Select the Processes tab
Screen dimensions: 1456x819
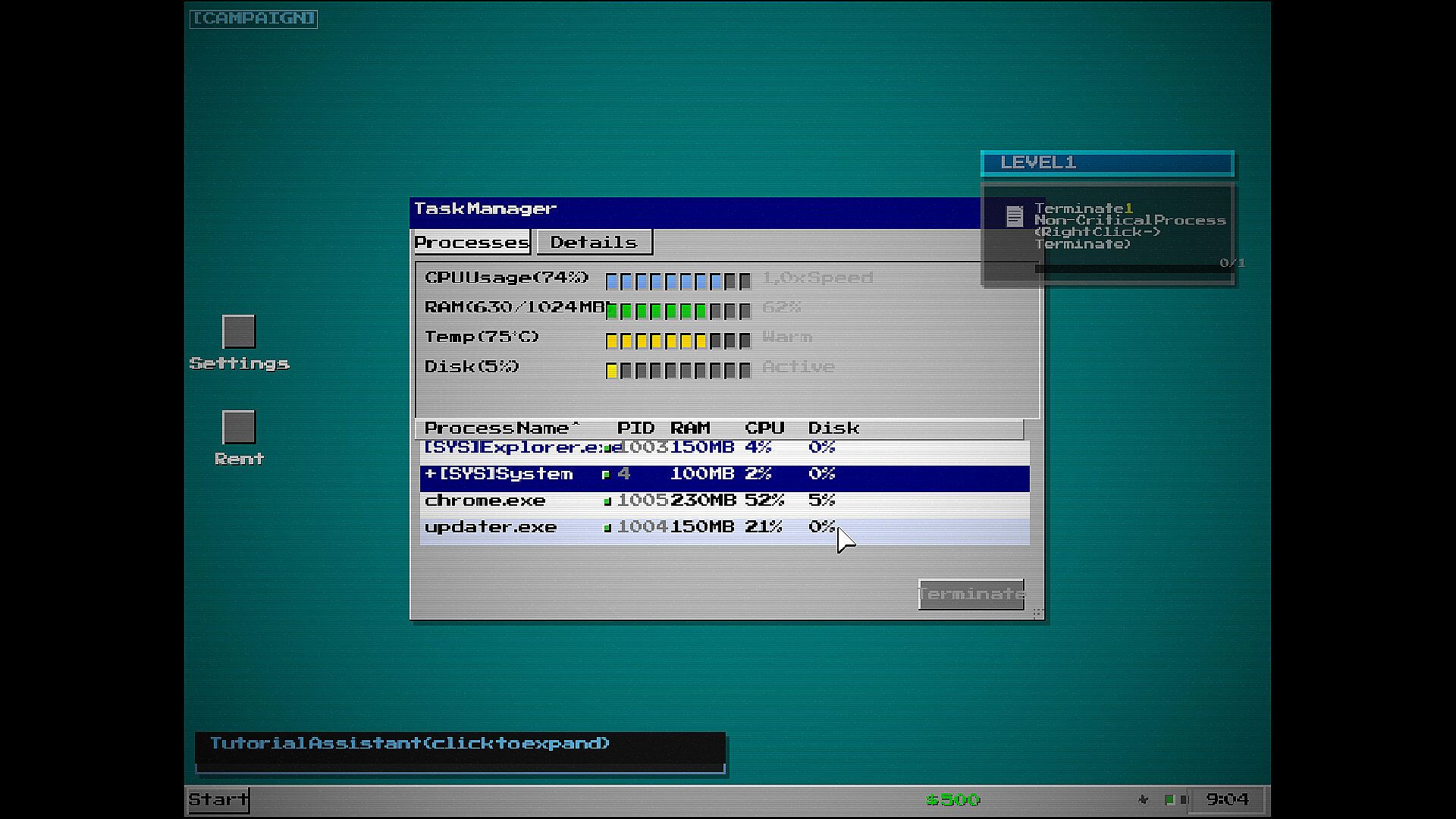pyautogui.click(x=471, y=243)
